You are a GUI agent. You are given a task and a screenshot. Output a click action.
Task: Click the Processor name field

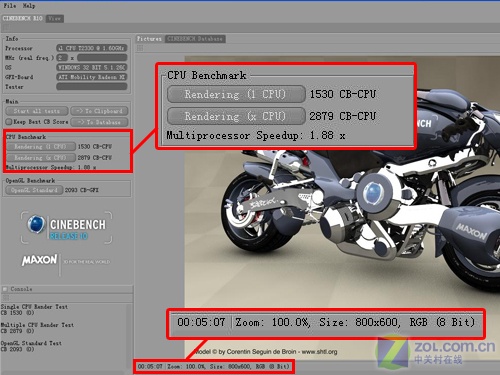[x=92, y=48]
